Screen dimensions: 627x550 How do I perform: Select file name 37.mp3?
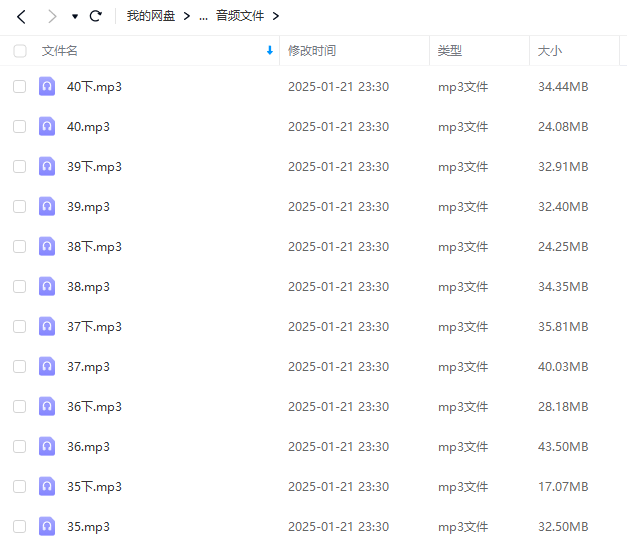pyautogui.click(x=88, y=367)
